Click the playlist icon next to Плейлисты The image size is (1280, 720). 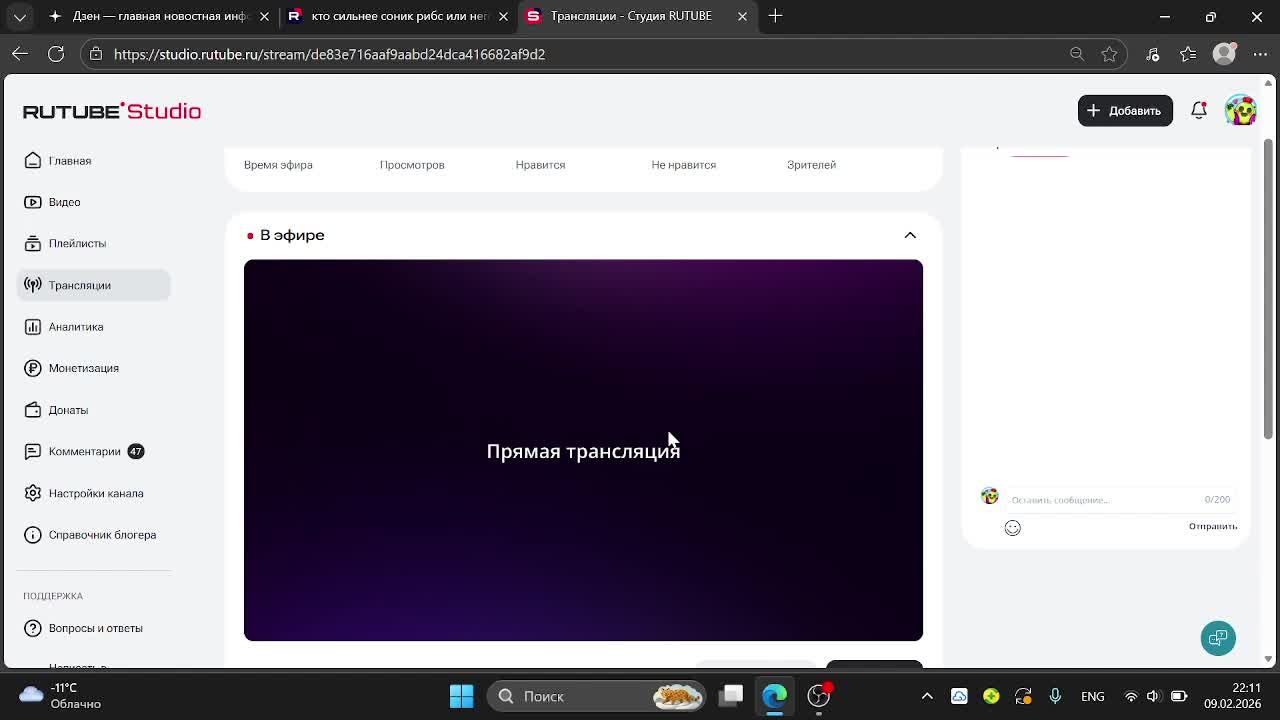(33, 243)
